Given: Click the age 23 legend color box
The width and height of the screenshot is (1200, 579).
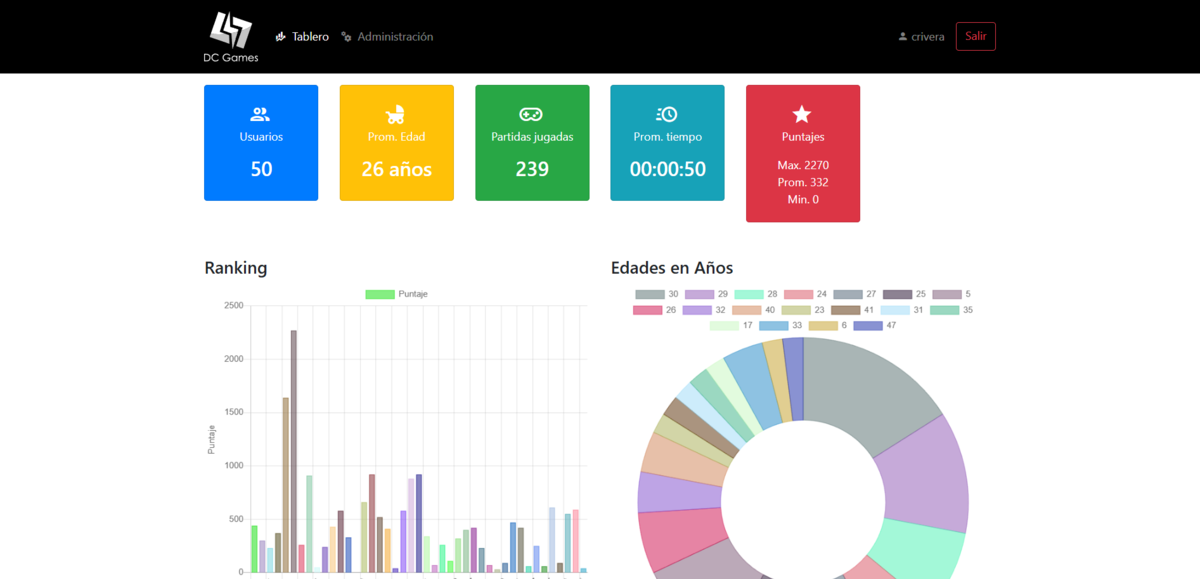Looking at the screenshot, I should (x=796, y=310).
